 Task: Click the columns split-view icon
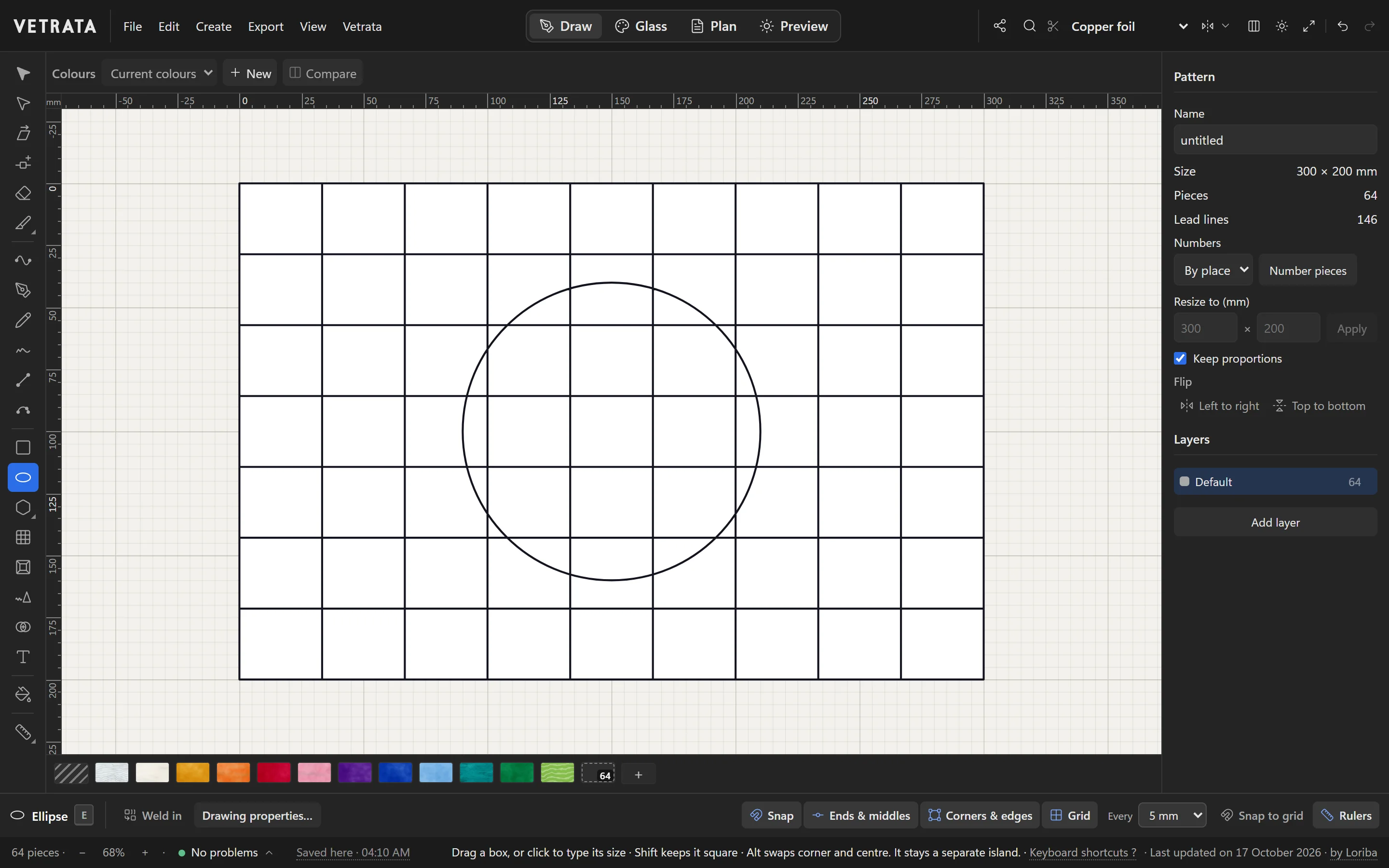pyautogui.click(x=1253, y=26)
